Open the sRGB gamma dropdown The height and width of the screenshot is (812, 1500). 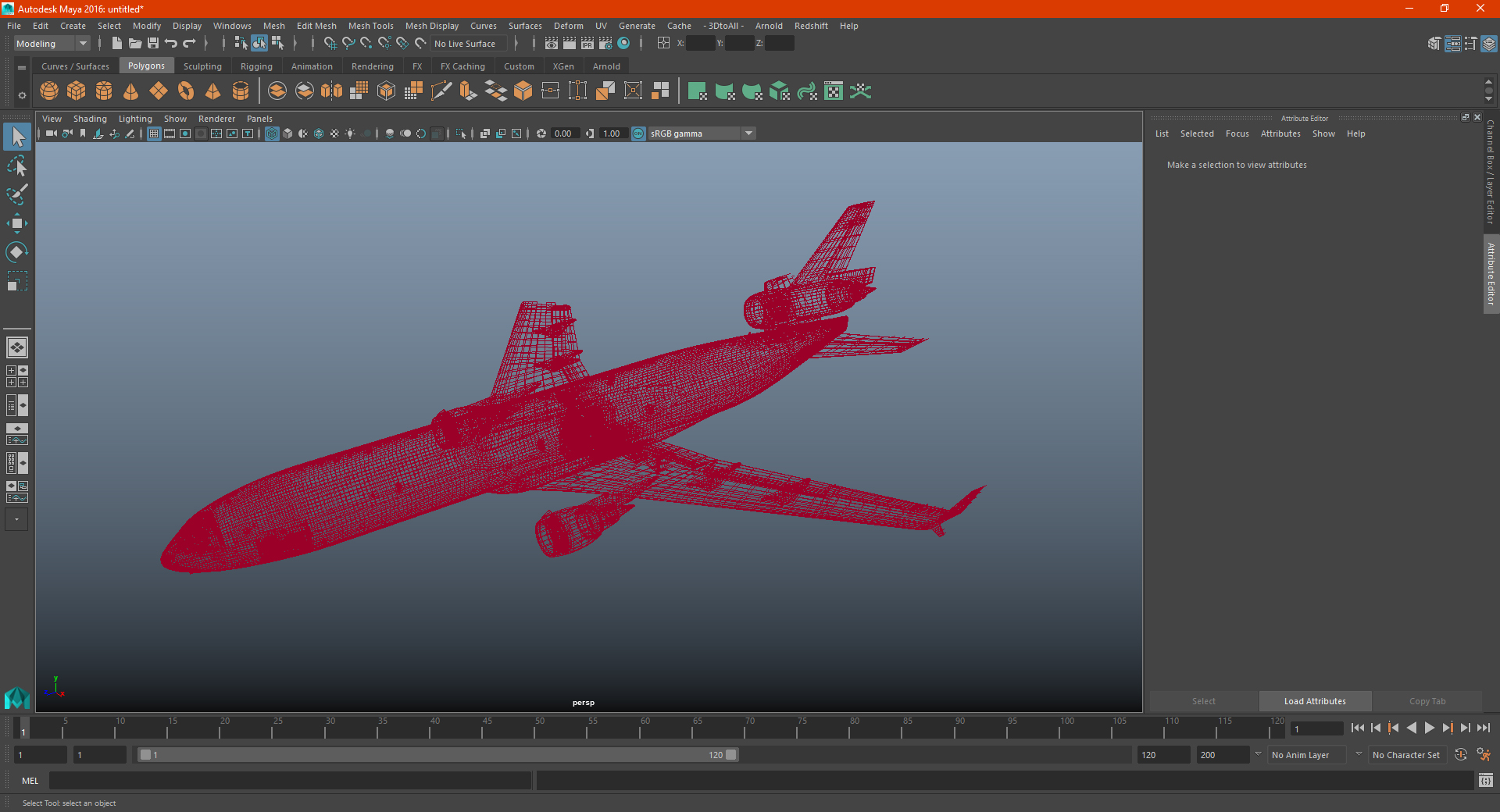coord(702,134)
